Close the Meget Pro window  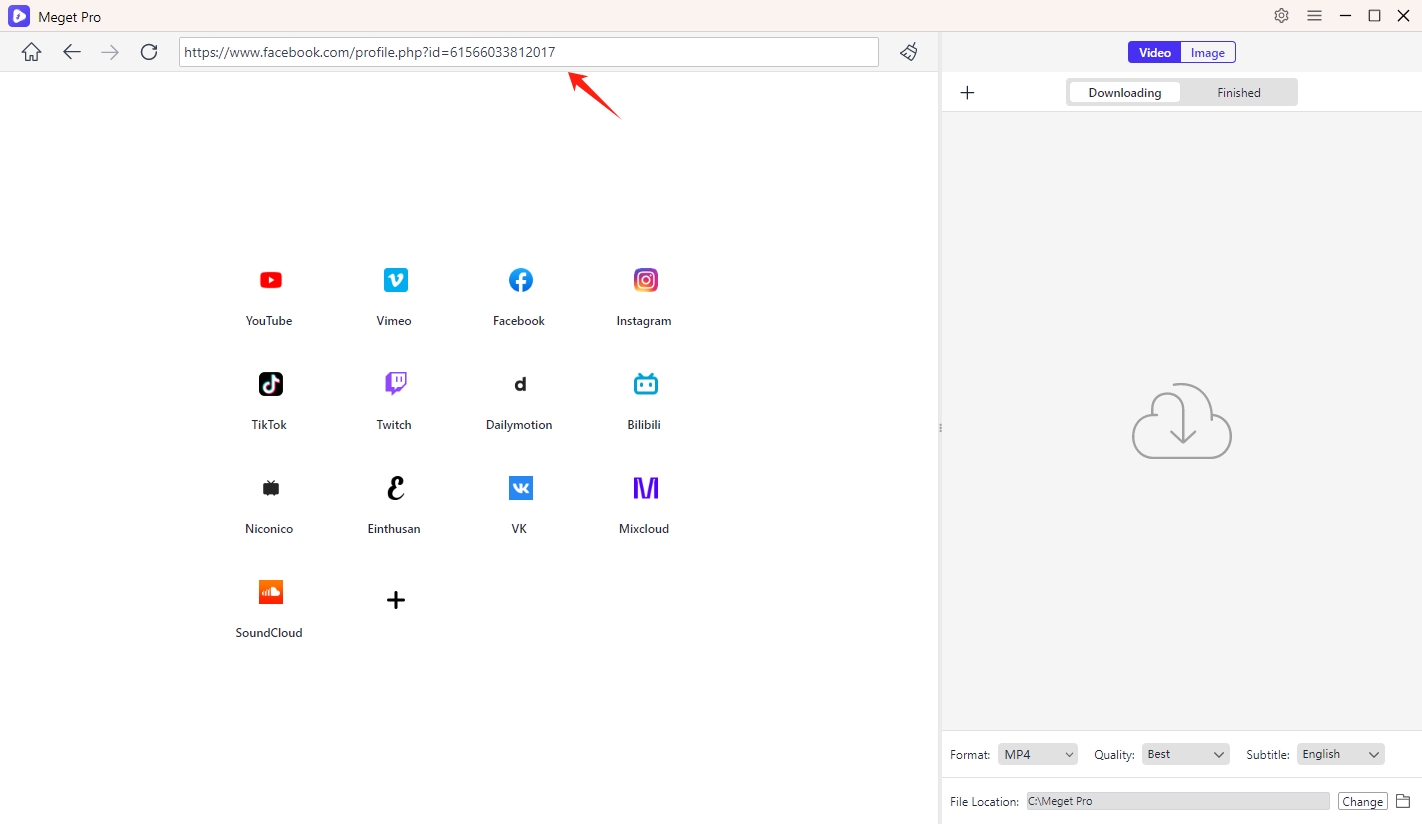1403,16
